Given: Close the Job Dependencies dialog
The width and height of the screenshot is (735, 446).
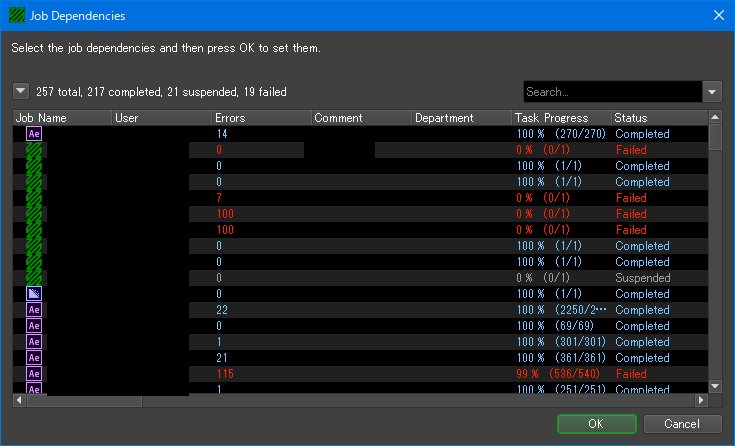Looking at the screenshot, I should (x=719, y=15).
